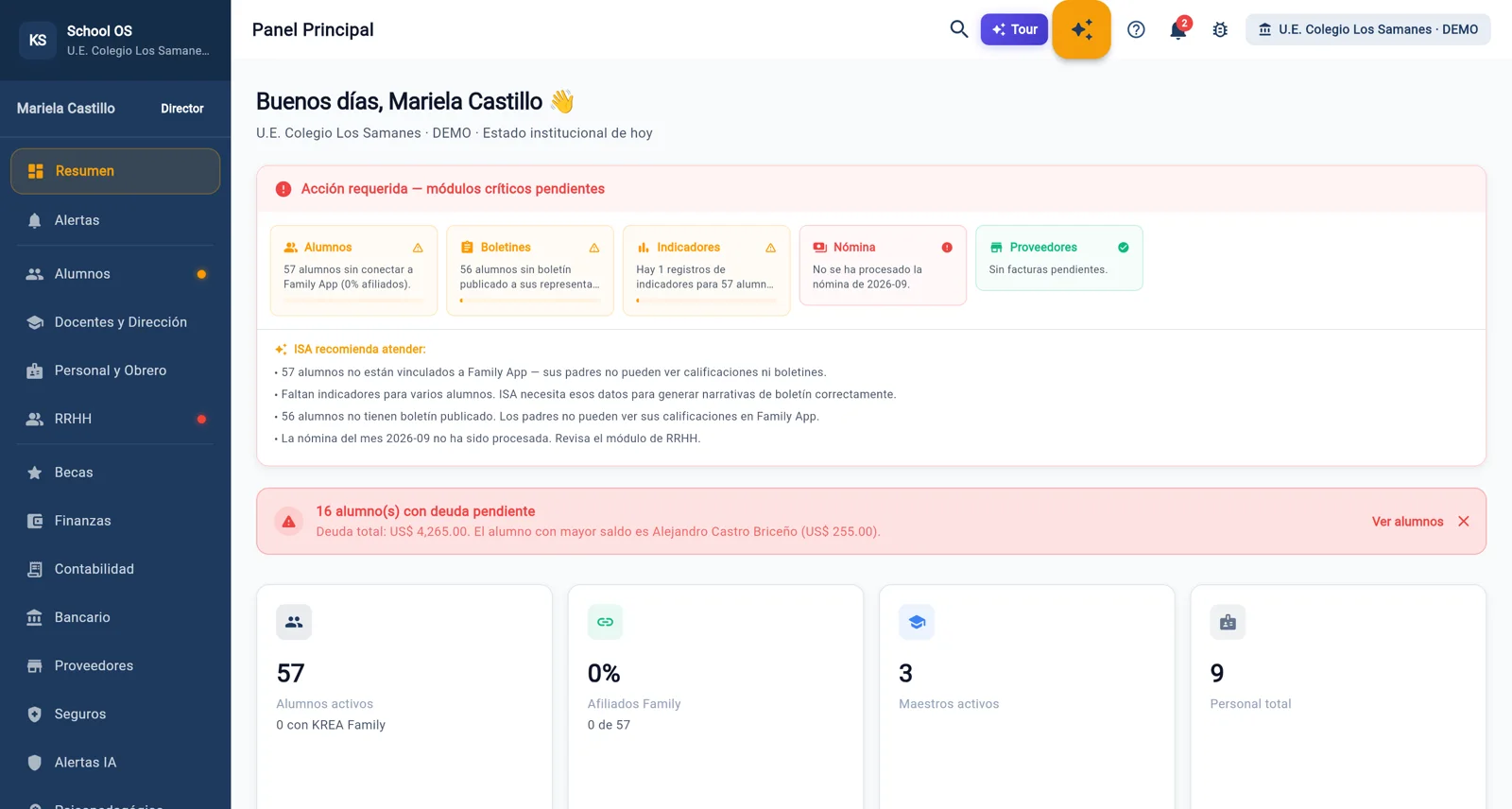Screen dimensions: 1512x809
Task: Click the Proveedores green check icon
Action: tap(1124, 248)
